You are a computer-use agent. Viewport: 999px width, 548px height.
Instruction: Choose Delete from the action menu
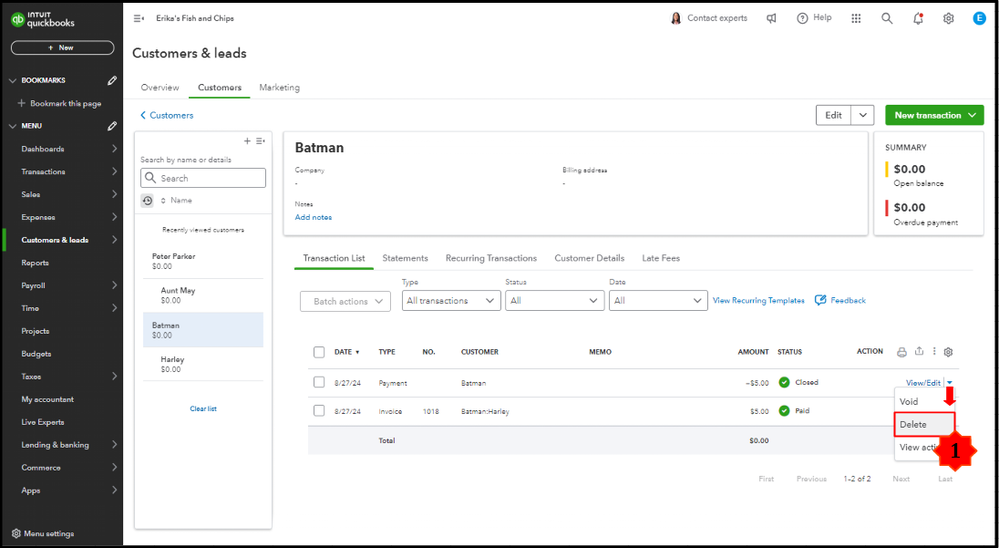924,424
